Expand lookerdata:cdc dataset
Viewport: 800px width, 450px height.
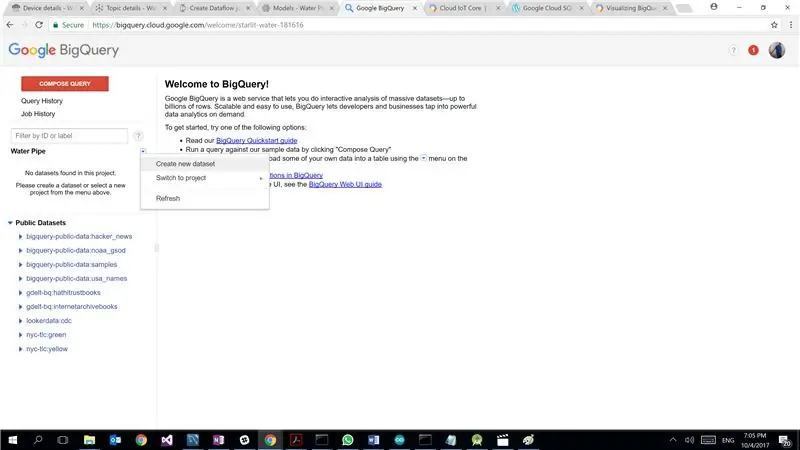20,321
